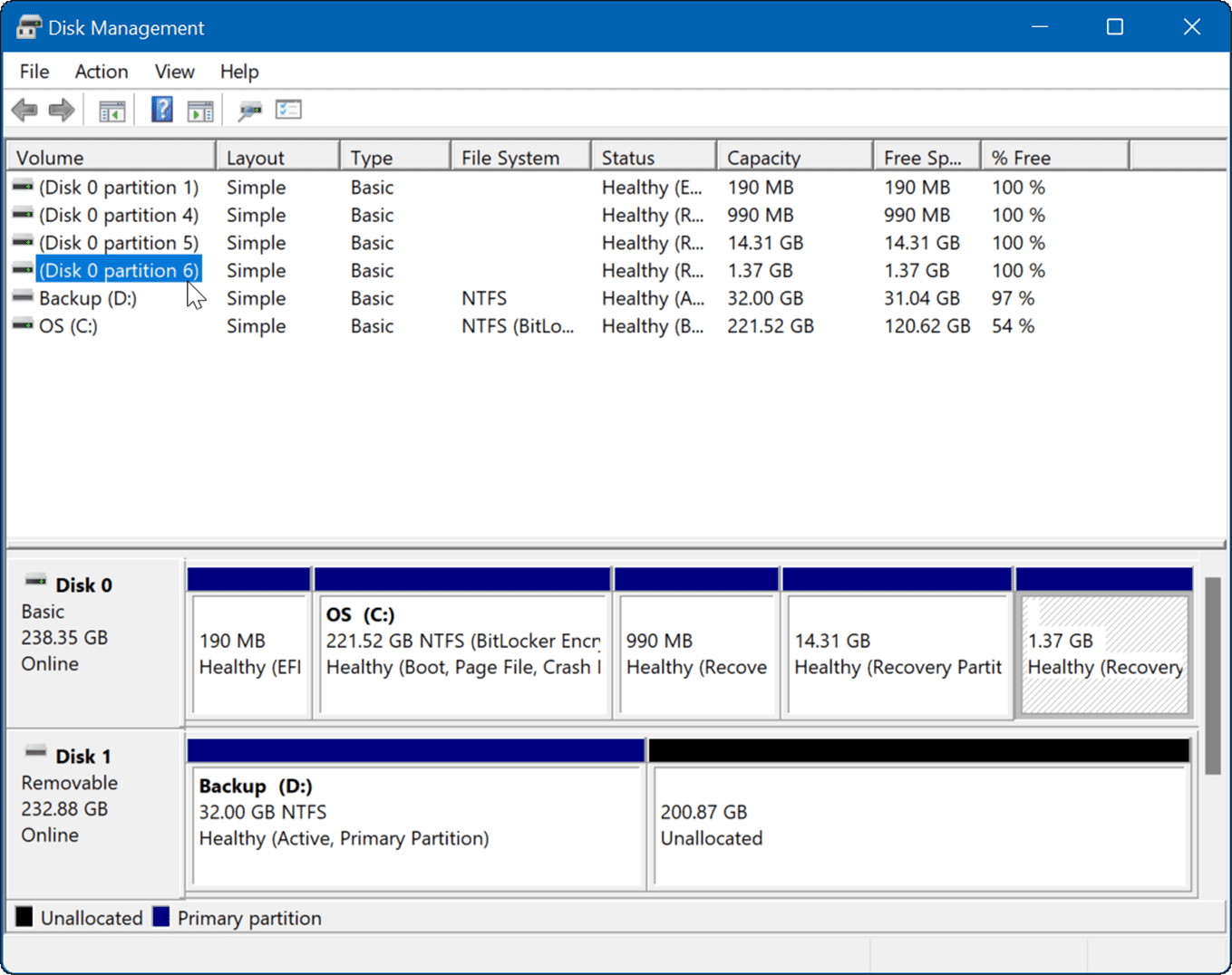Open the View menu
1232x975 pixels.
[x=173, y=71]
